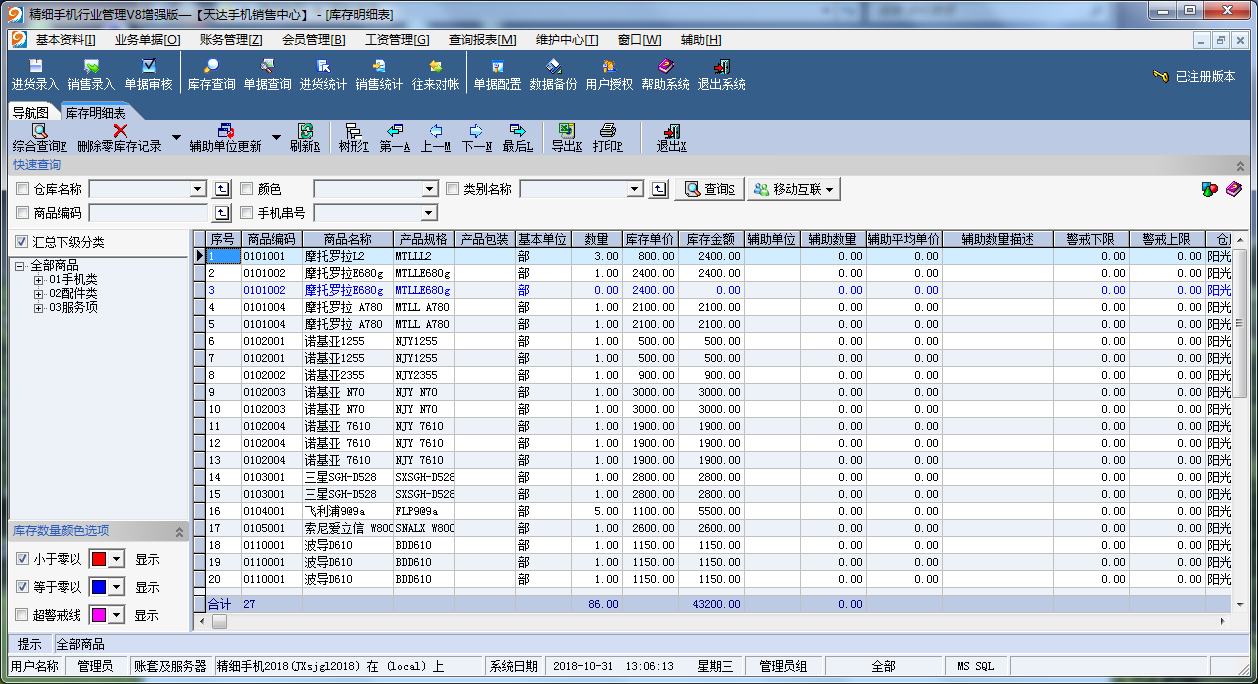Expand the 03服务项 tree node
The image size is (1258, 684).
(x=39, y=308)
